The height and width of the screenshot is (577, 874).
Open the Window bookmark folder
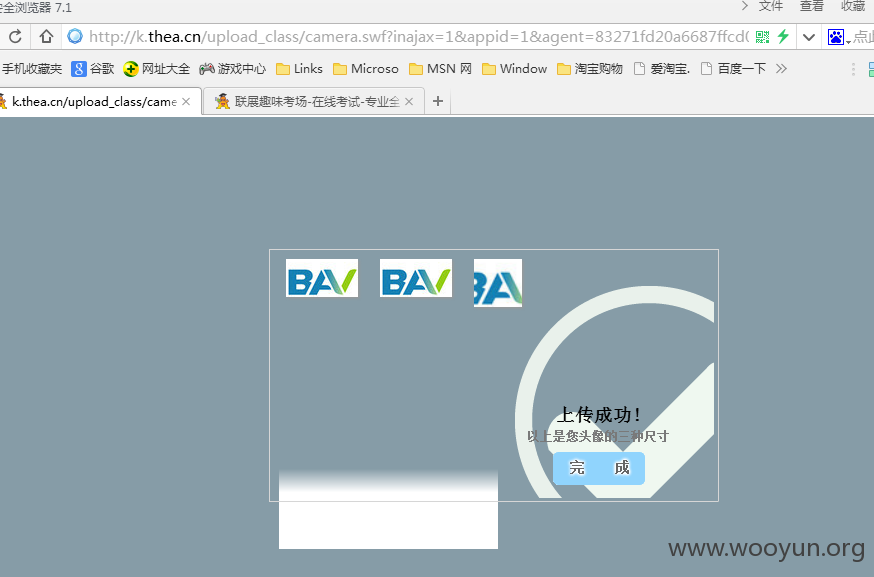(514, 69)
